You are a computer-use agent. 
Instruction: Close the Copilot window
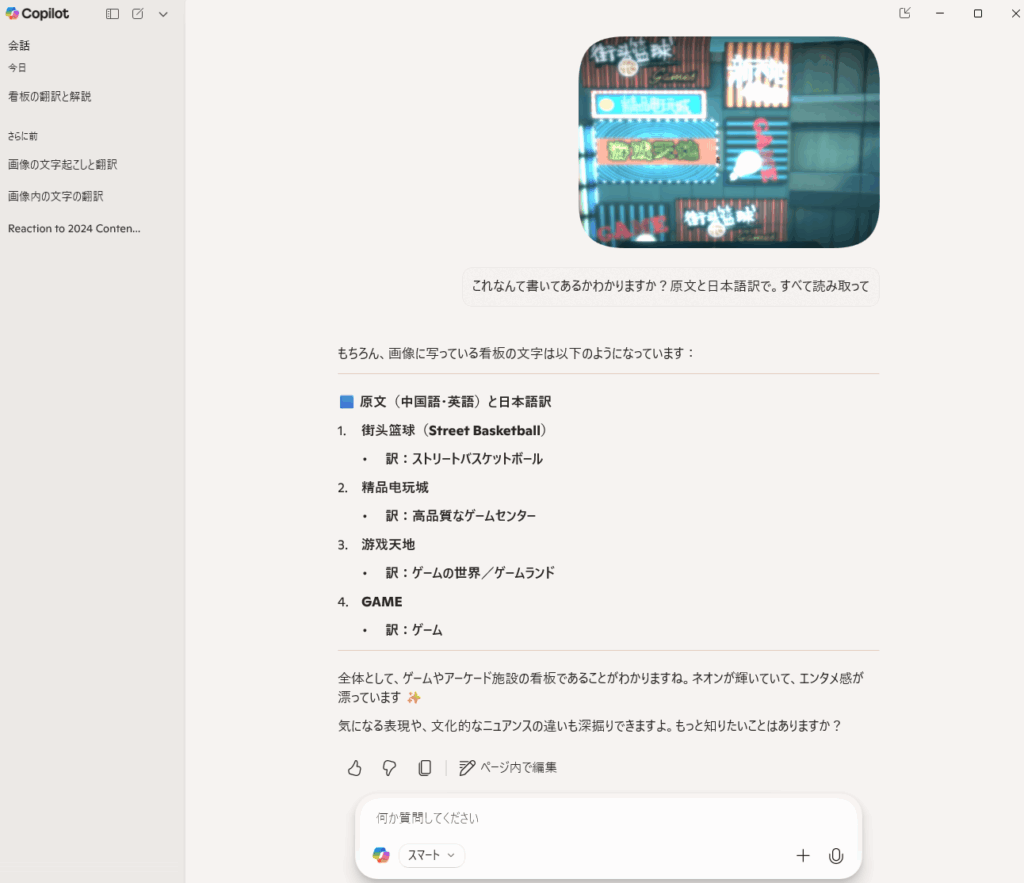pos(1016,13)
